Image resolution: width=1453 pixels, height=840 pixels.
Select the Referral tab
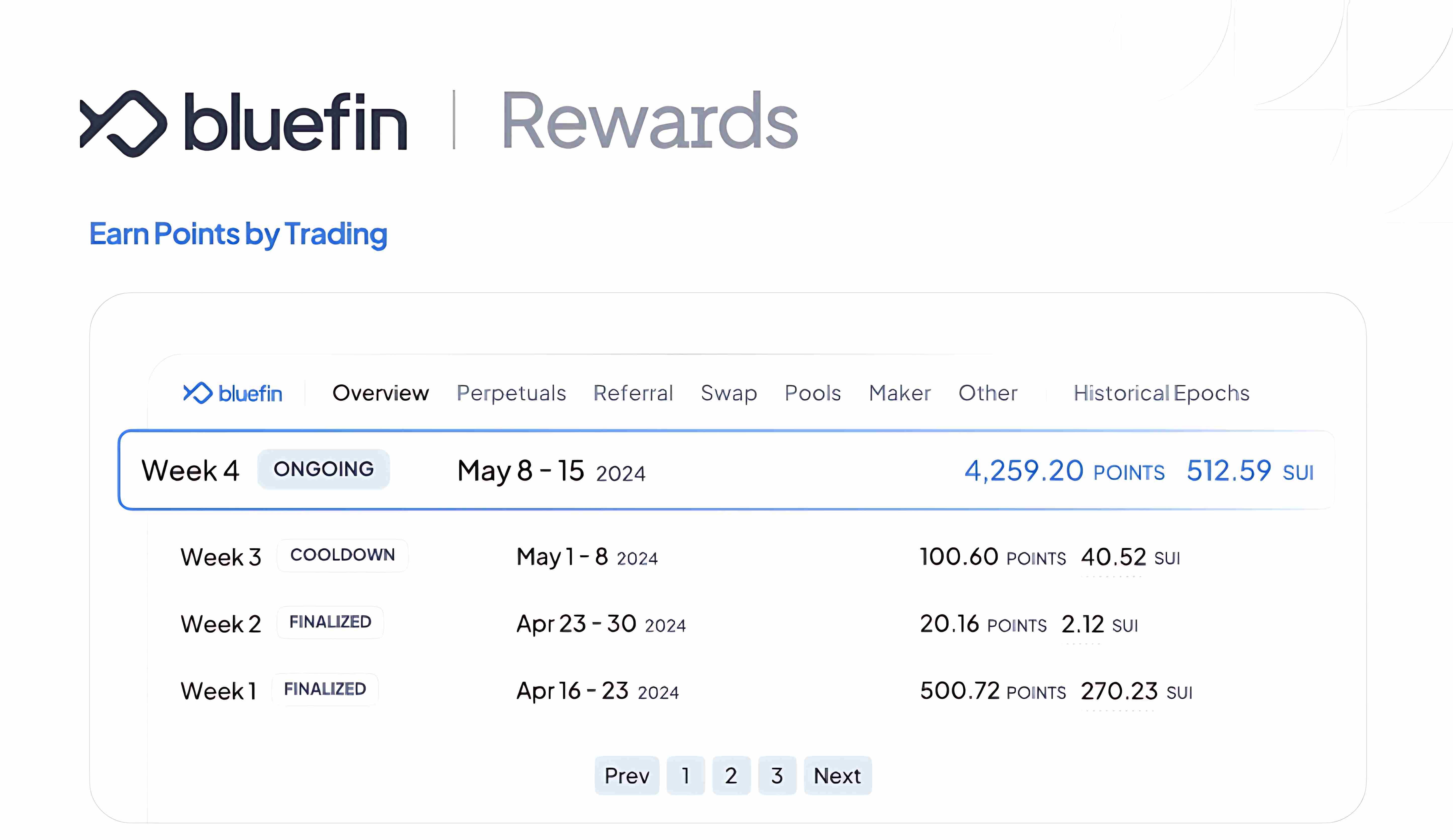pyautogui.click(x=633, y=393)
